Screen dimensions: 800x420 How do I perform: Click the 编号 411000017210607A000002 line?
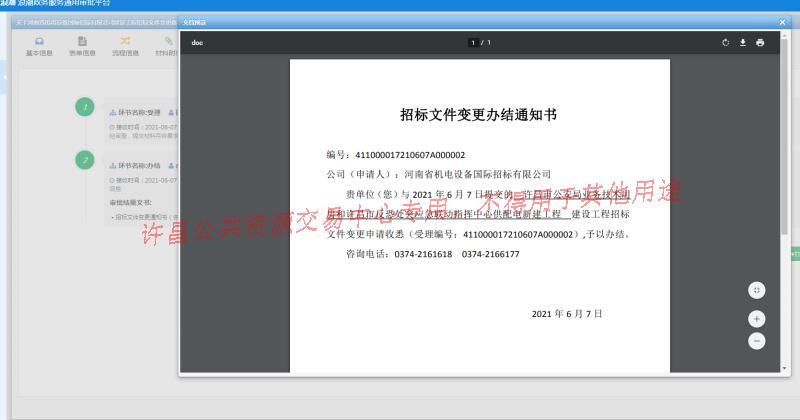pos(396,155)
